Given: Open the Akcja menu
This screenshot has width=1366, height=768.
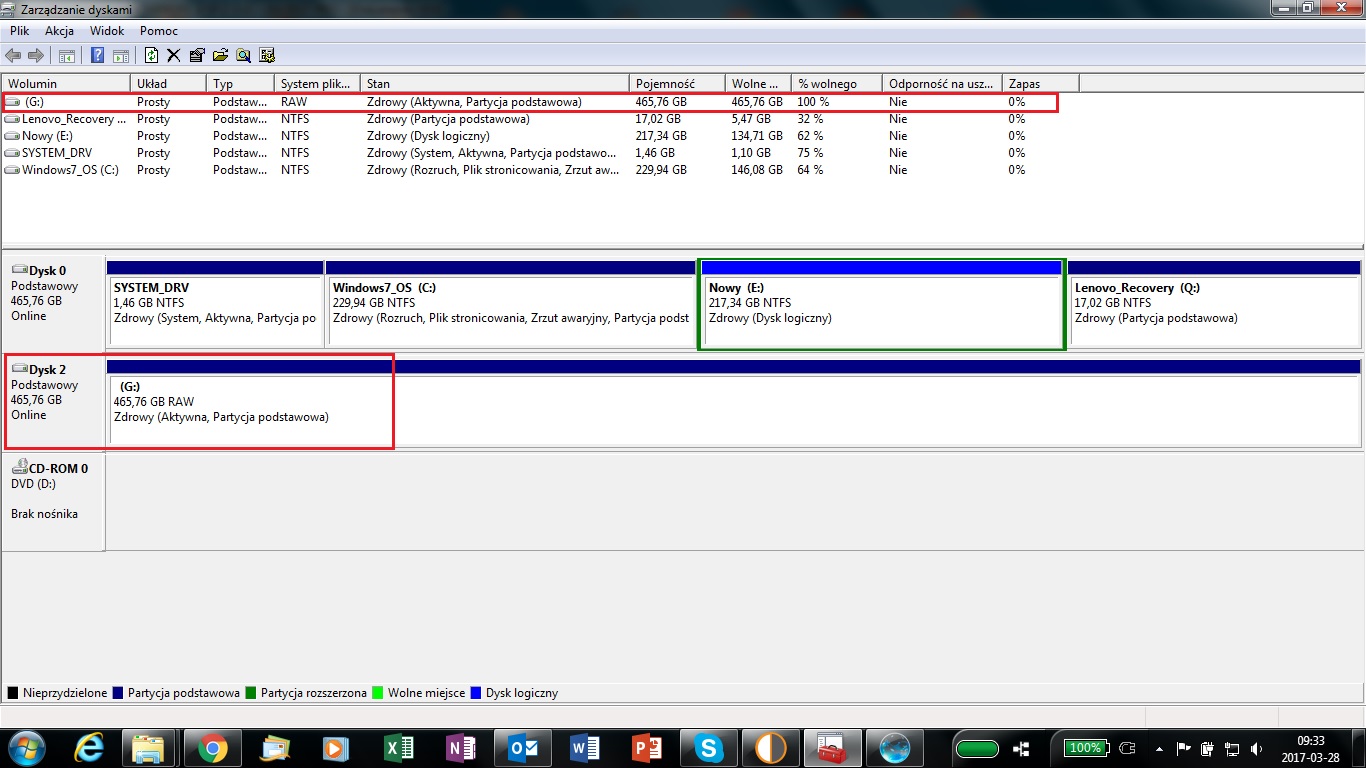Looking at the screenshot, I should [60, 31].
